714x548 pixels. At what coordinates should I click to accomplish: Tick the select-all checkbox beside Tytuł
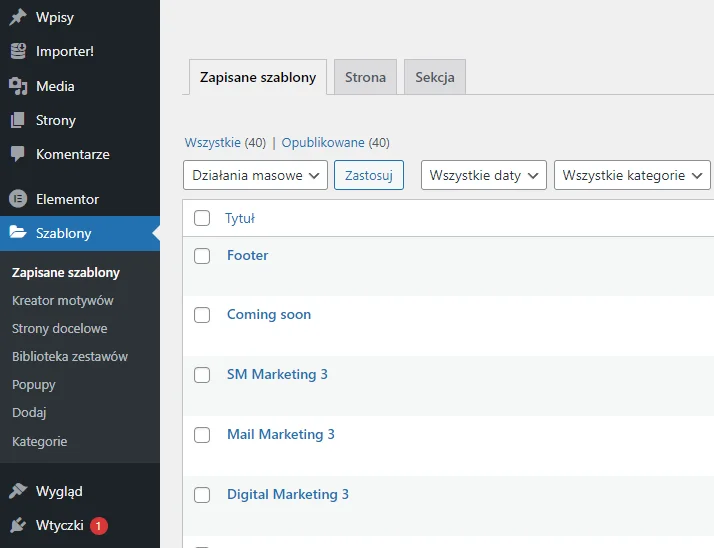pos(202,218)
